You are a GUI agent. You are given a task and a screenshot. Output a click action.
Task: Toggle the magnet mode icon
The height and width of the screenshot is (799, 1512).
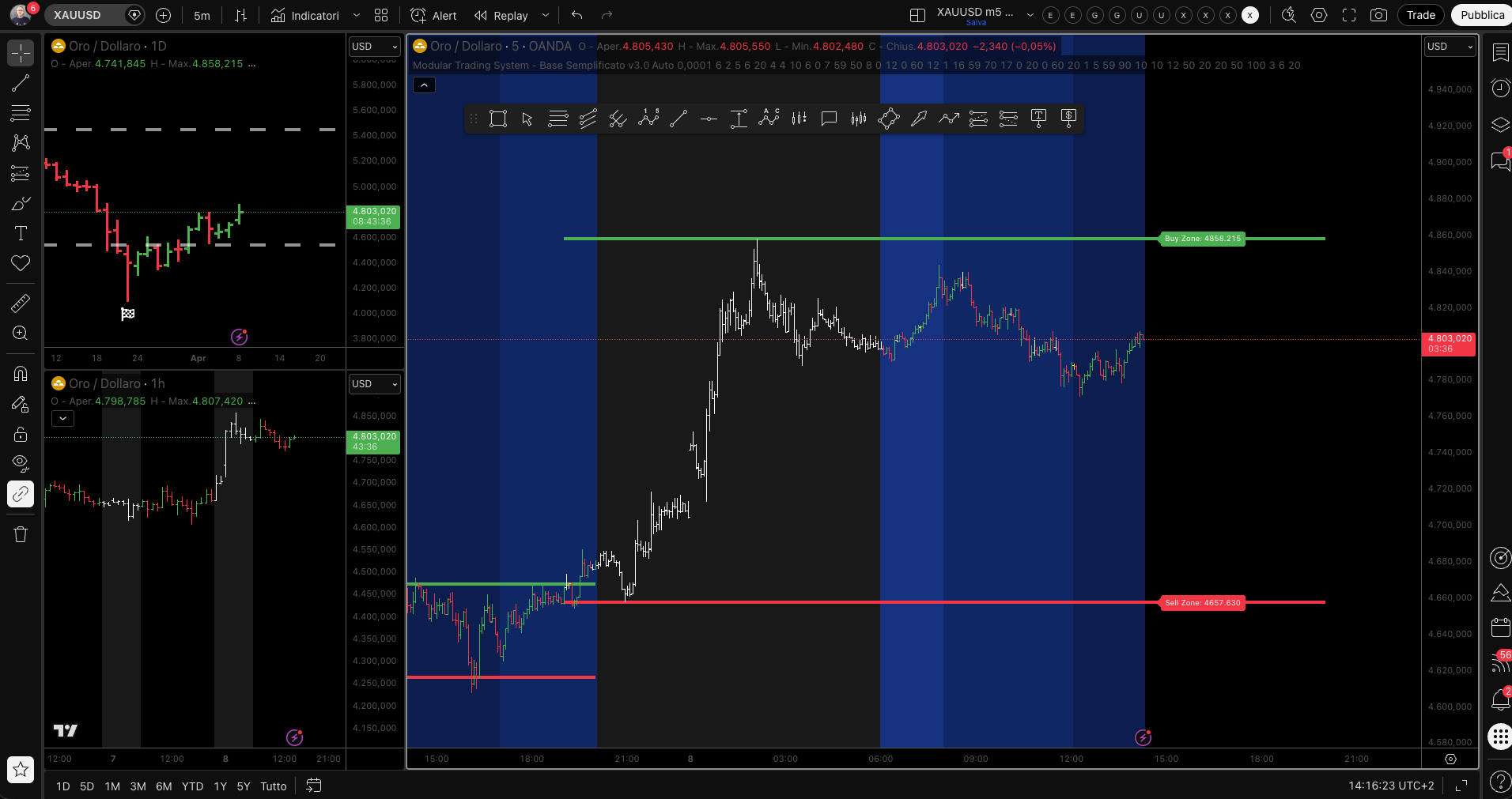[21, 374]
